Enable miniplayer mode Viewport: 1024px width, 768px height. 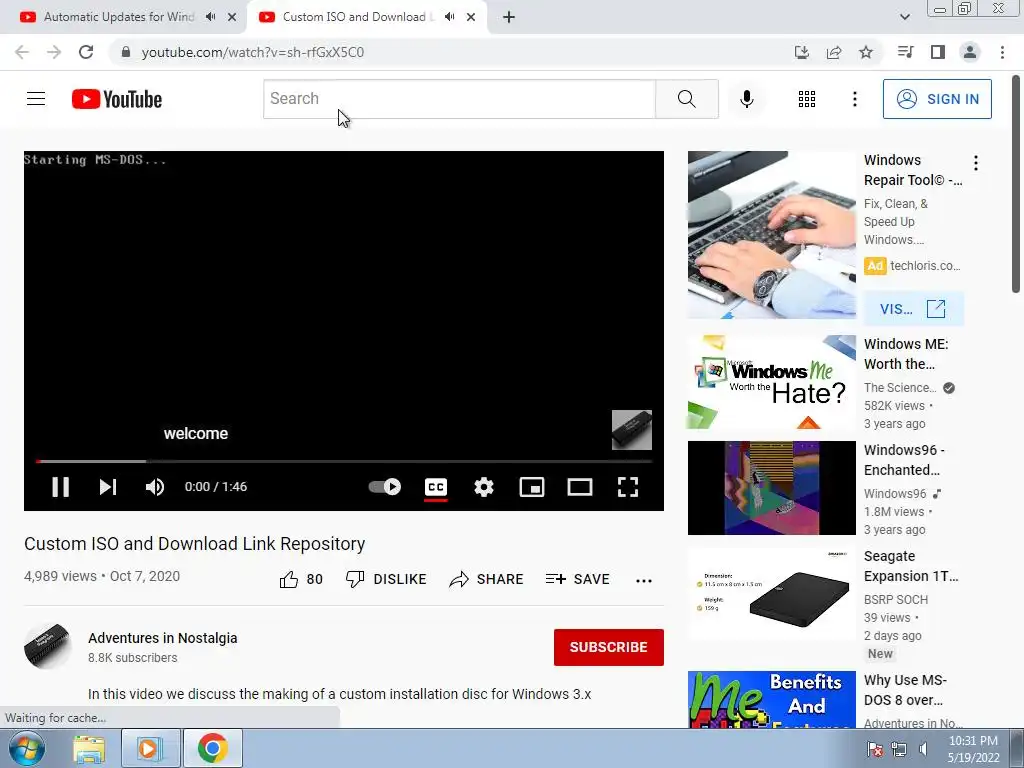(x=532, y=487)
